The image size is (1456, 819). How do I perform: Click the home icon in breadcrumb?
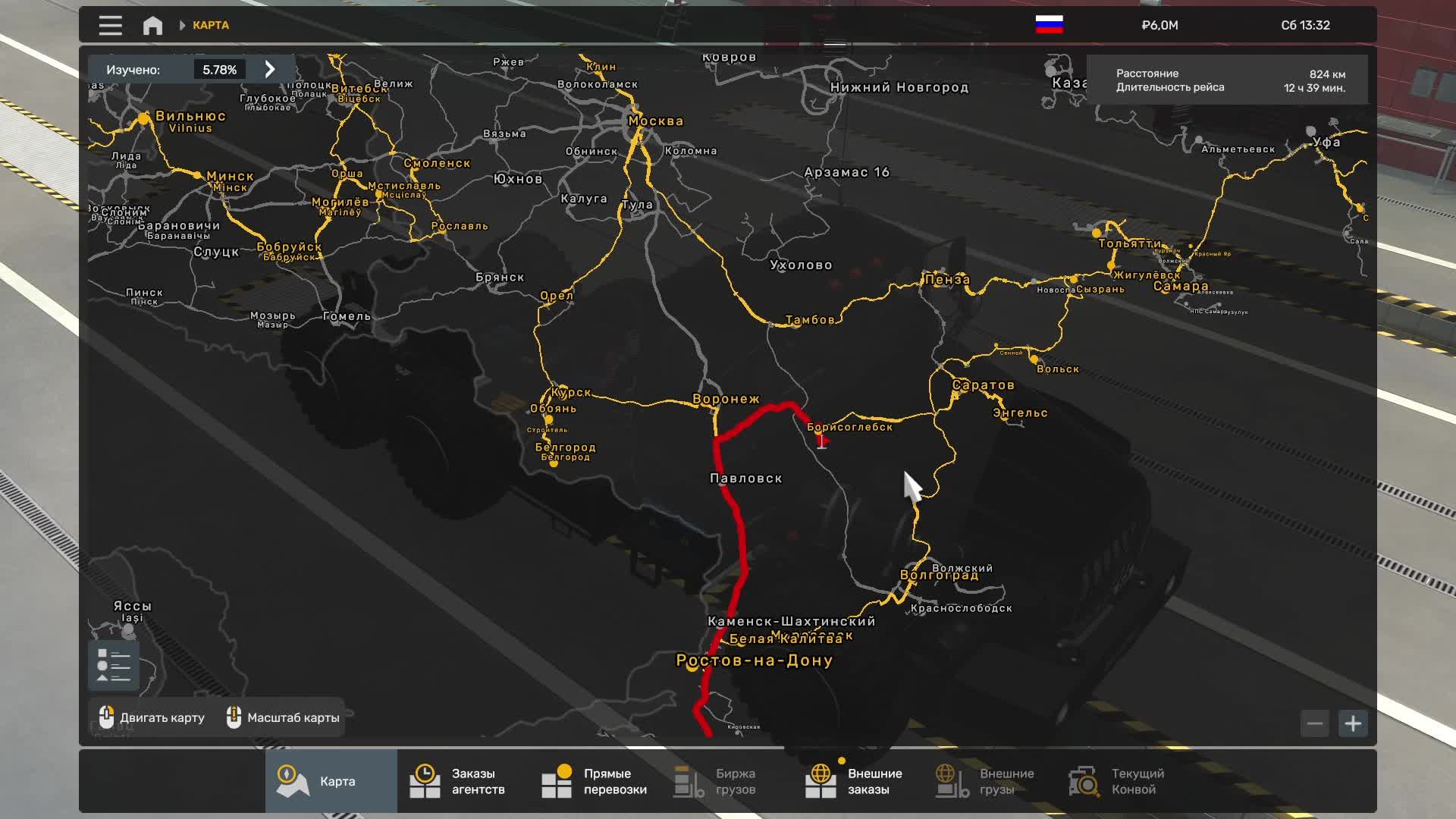point(152,25)
